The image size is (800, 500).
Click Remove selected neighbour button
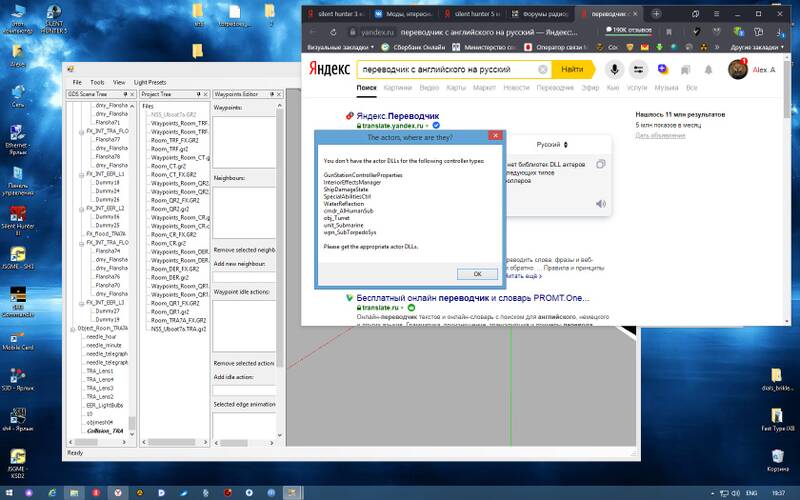click(x=244, y=250)
